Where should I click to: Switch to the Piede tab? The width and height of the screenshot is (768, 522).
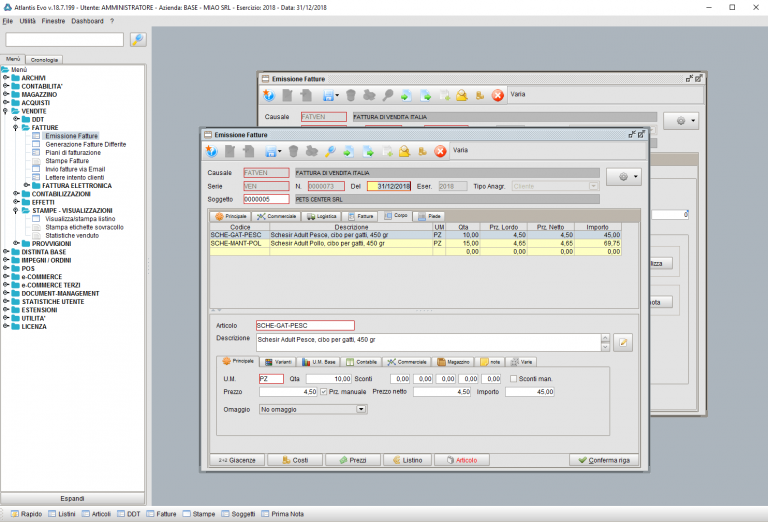click(430, 216)
